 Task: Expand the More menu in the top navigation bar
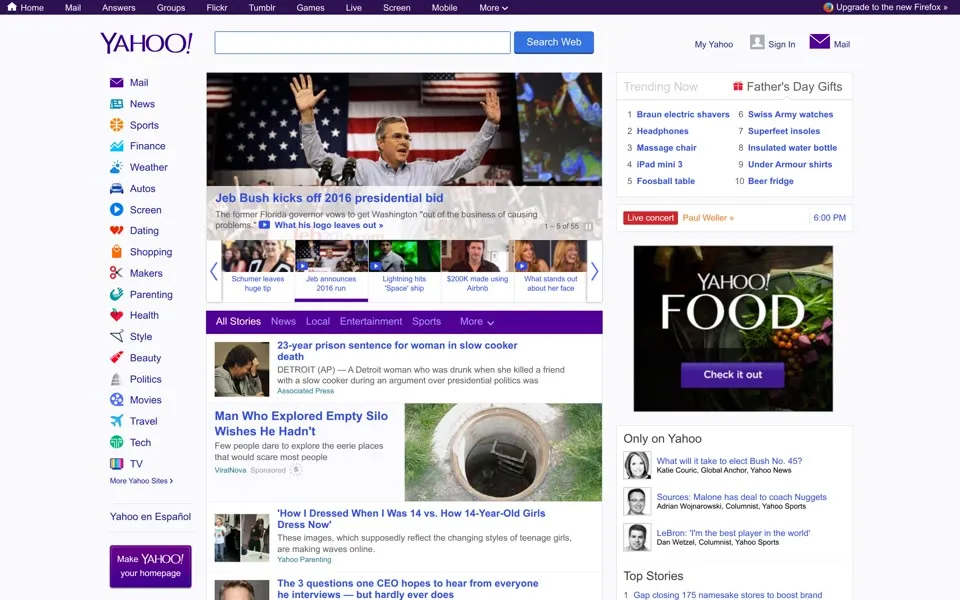click(493, 8)
